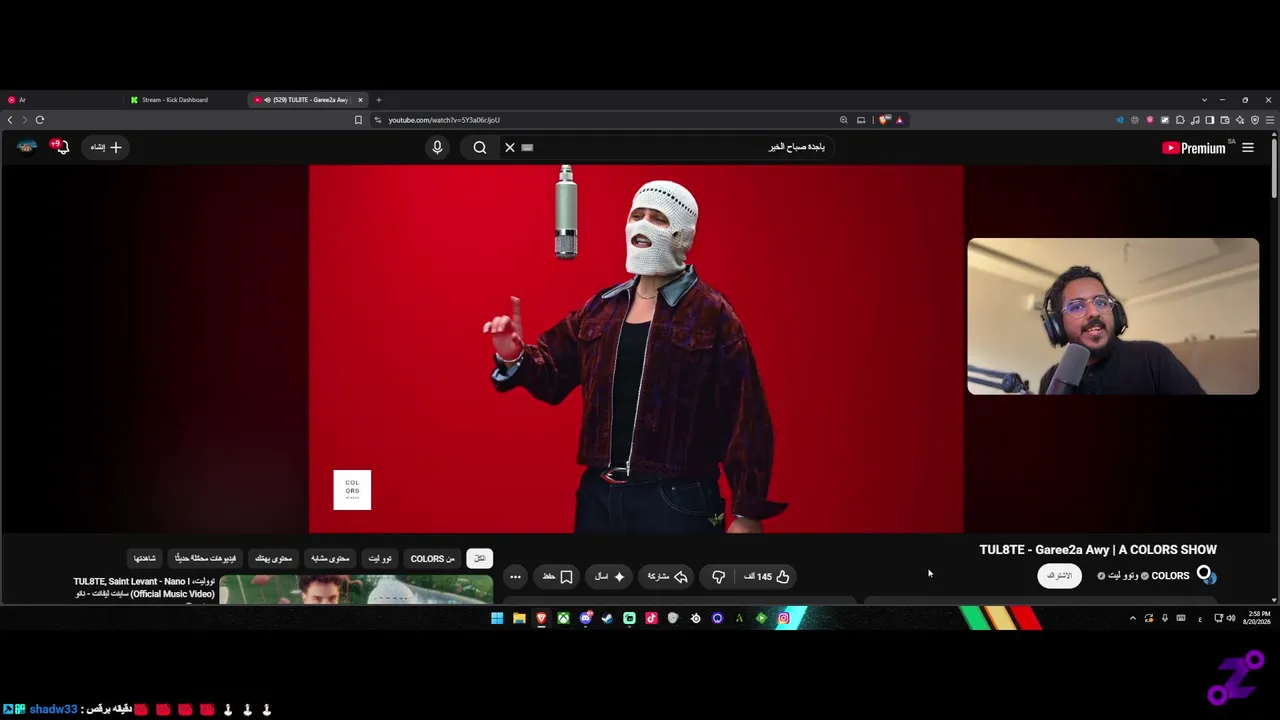1280x720 pixels.
Task: Open the Nano Official Music Video title
Action: [144, 587]
